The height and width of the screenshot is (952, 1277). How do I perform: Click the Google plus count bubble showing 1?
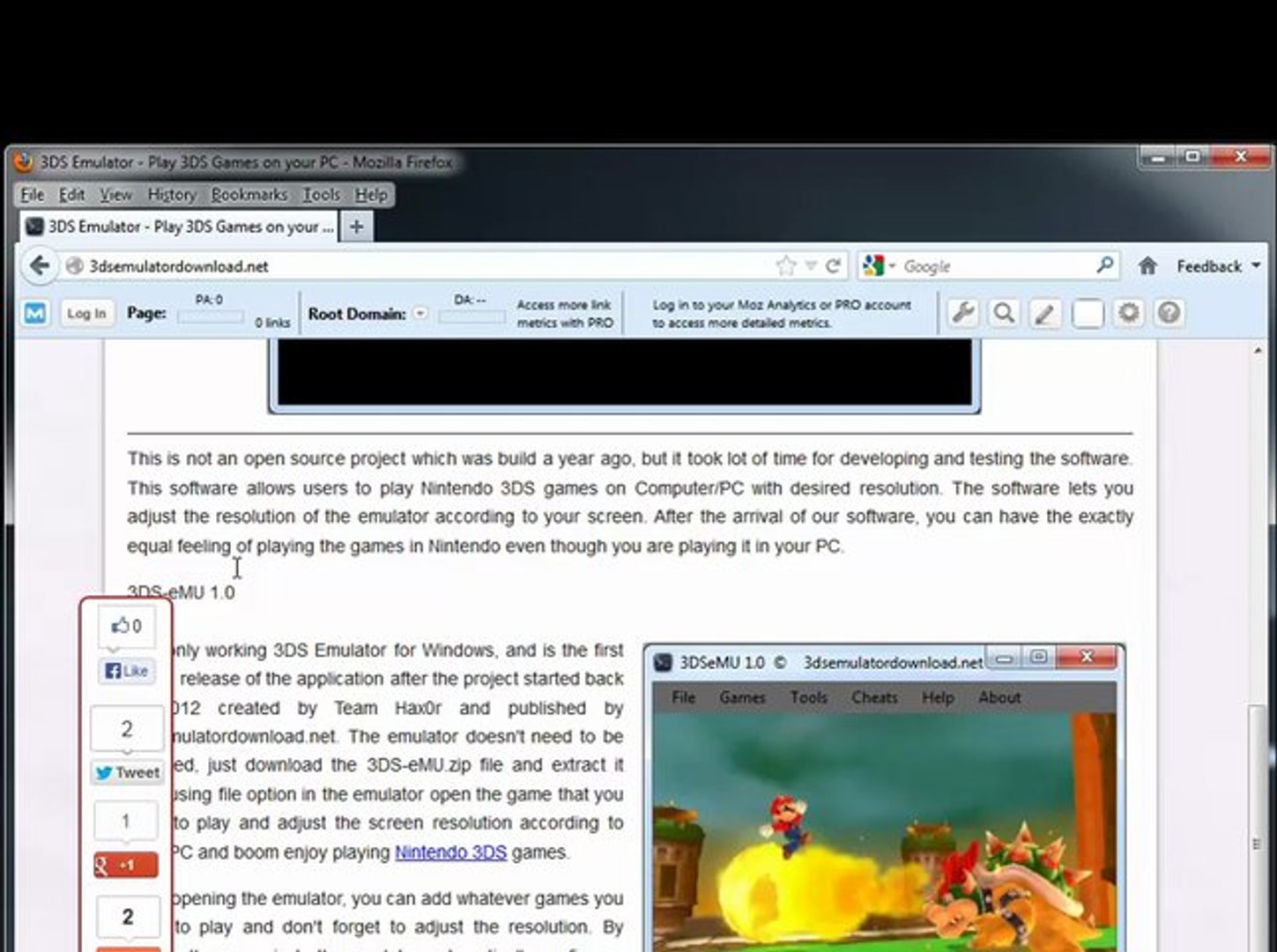click(x=126, y=822)
